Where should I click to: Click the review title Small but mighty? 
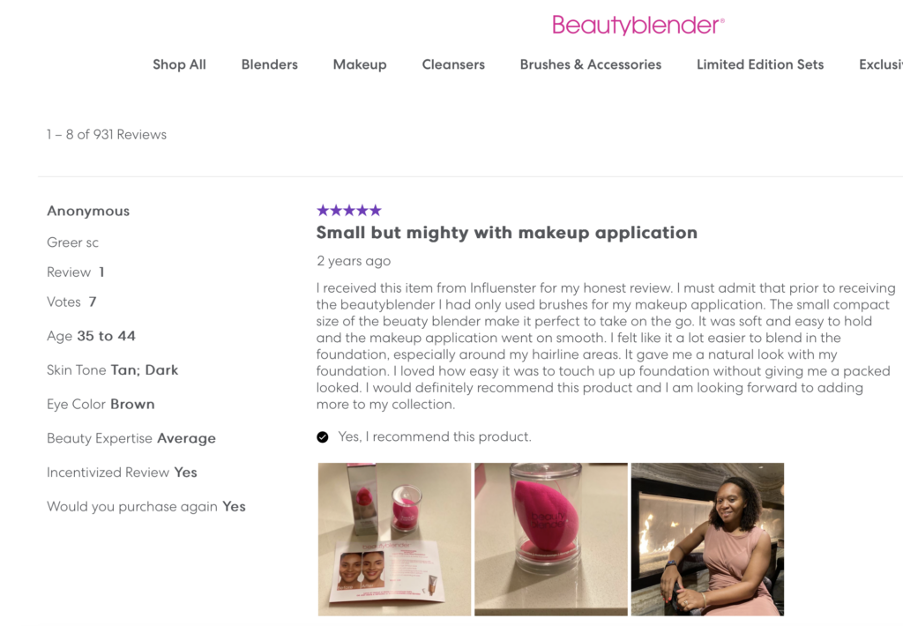point(507,233)
